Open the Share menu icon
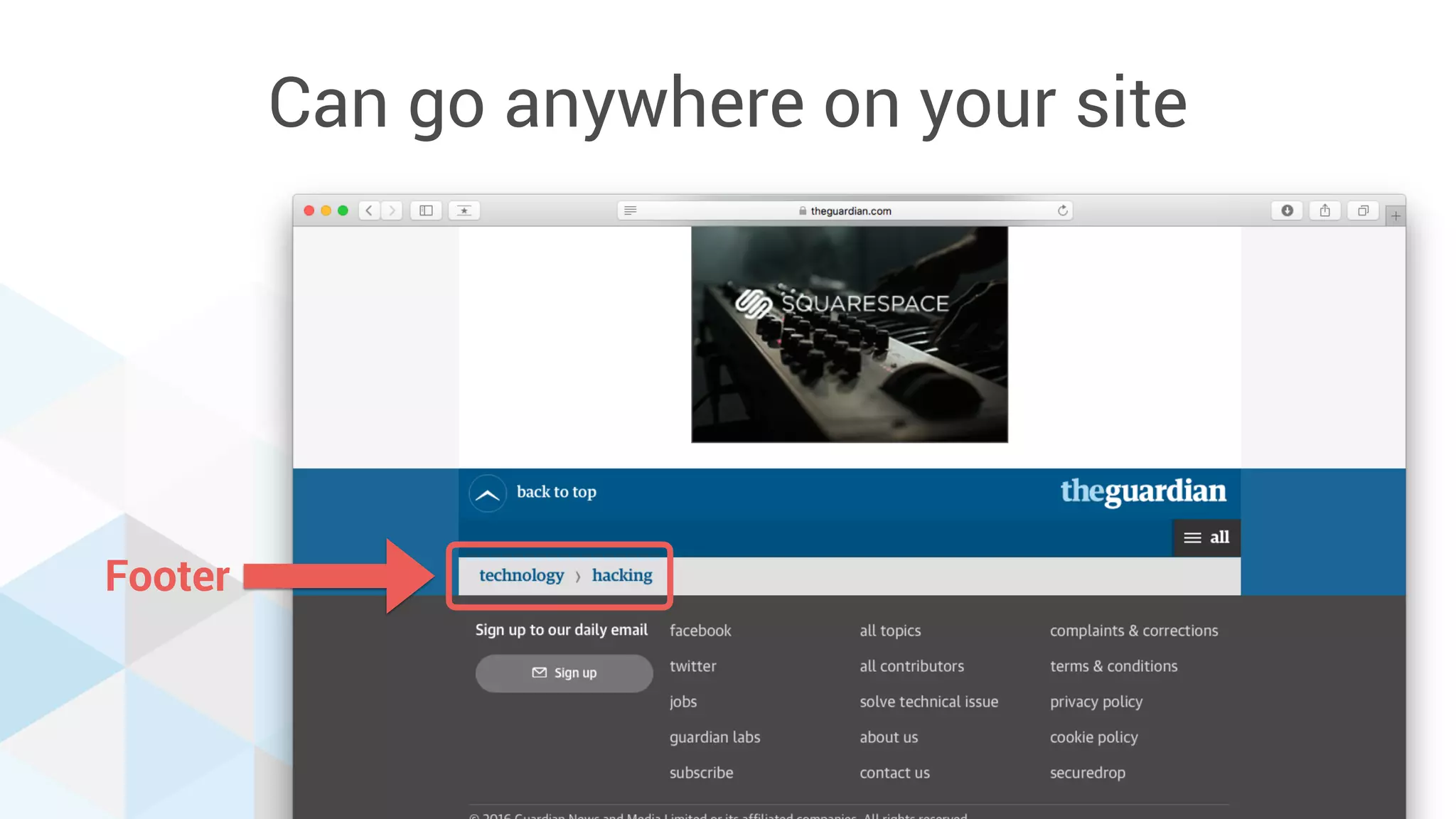Viewport: 1456px width, 819px height. point(1325,210)
